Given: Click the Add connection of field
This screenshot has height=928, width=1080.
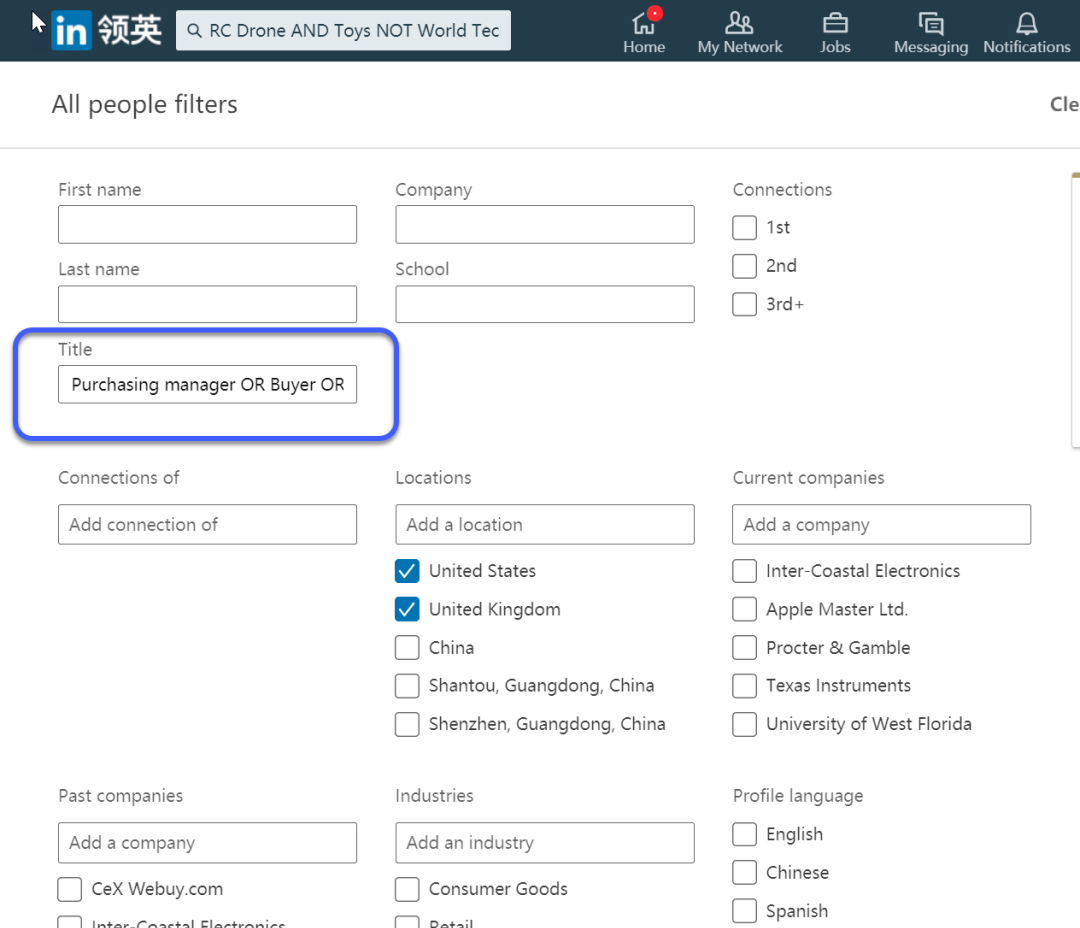Looking at the screenshot, I should point(207,524).
